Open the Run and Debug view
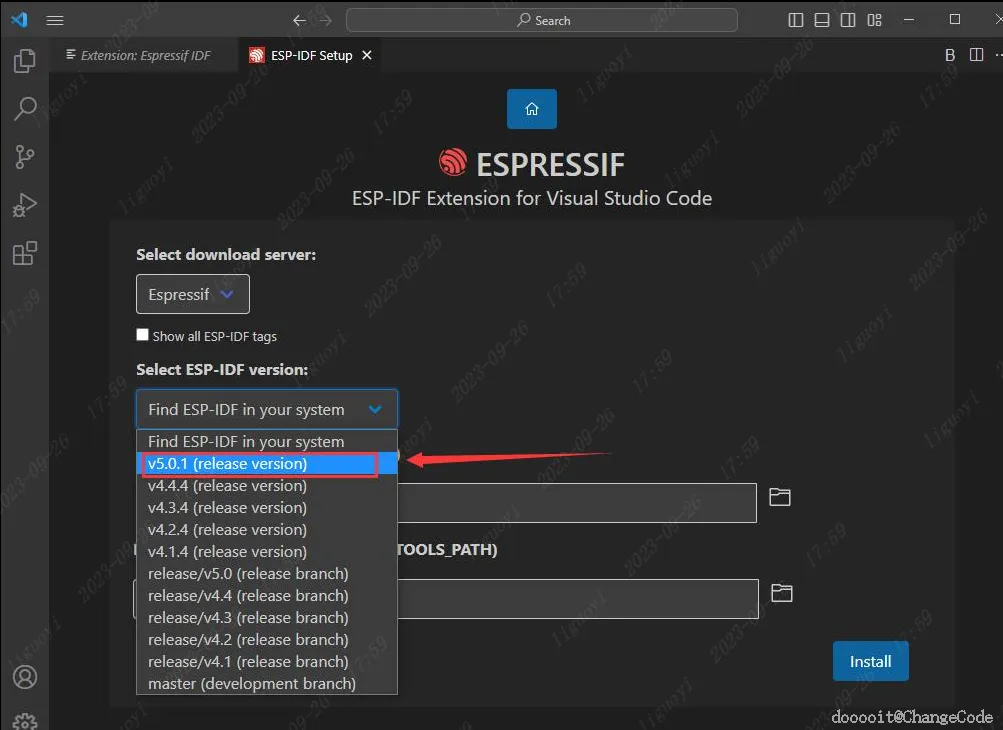 click(x=24, y=205)
